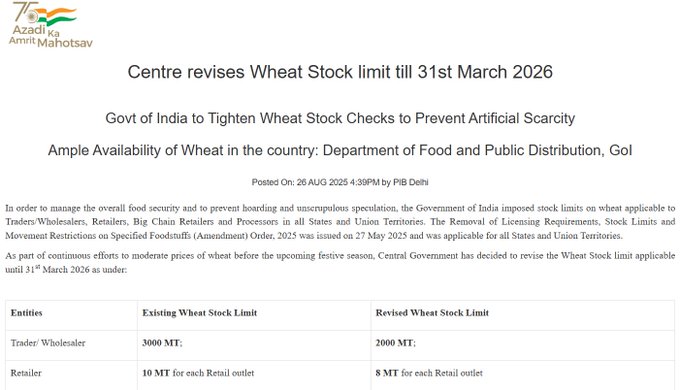This screenshot has height=390, width=680.
Task: Click the 10 MT for each Retail outlet cell
Action: pyautogui.click(x=198, y=373)
